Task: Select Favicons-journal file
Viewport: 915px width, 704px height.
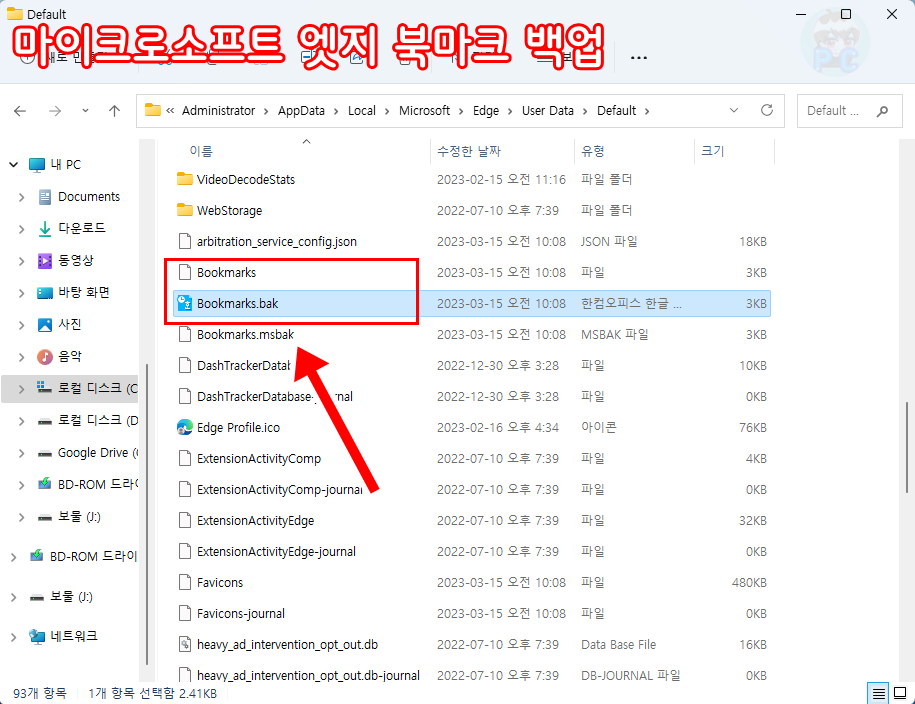Action: tap(240, 614)
